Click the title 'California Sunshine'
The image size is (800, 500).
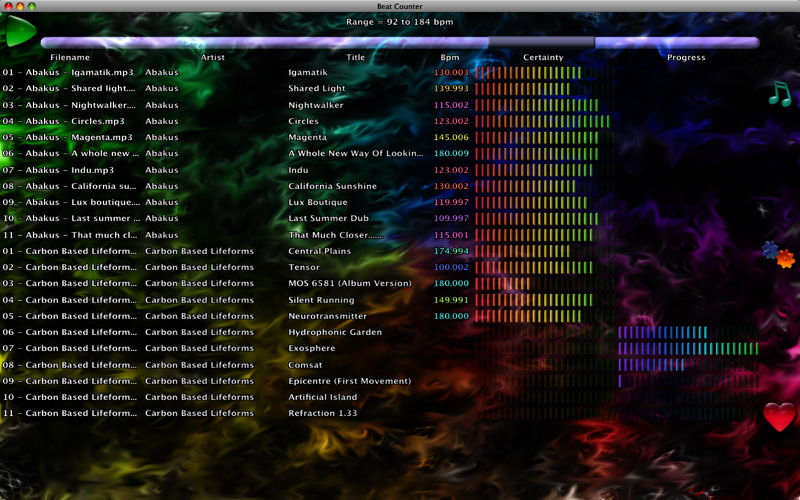[333, 186]
